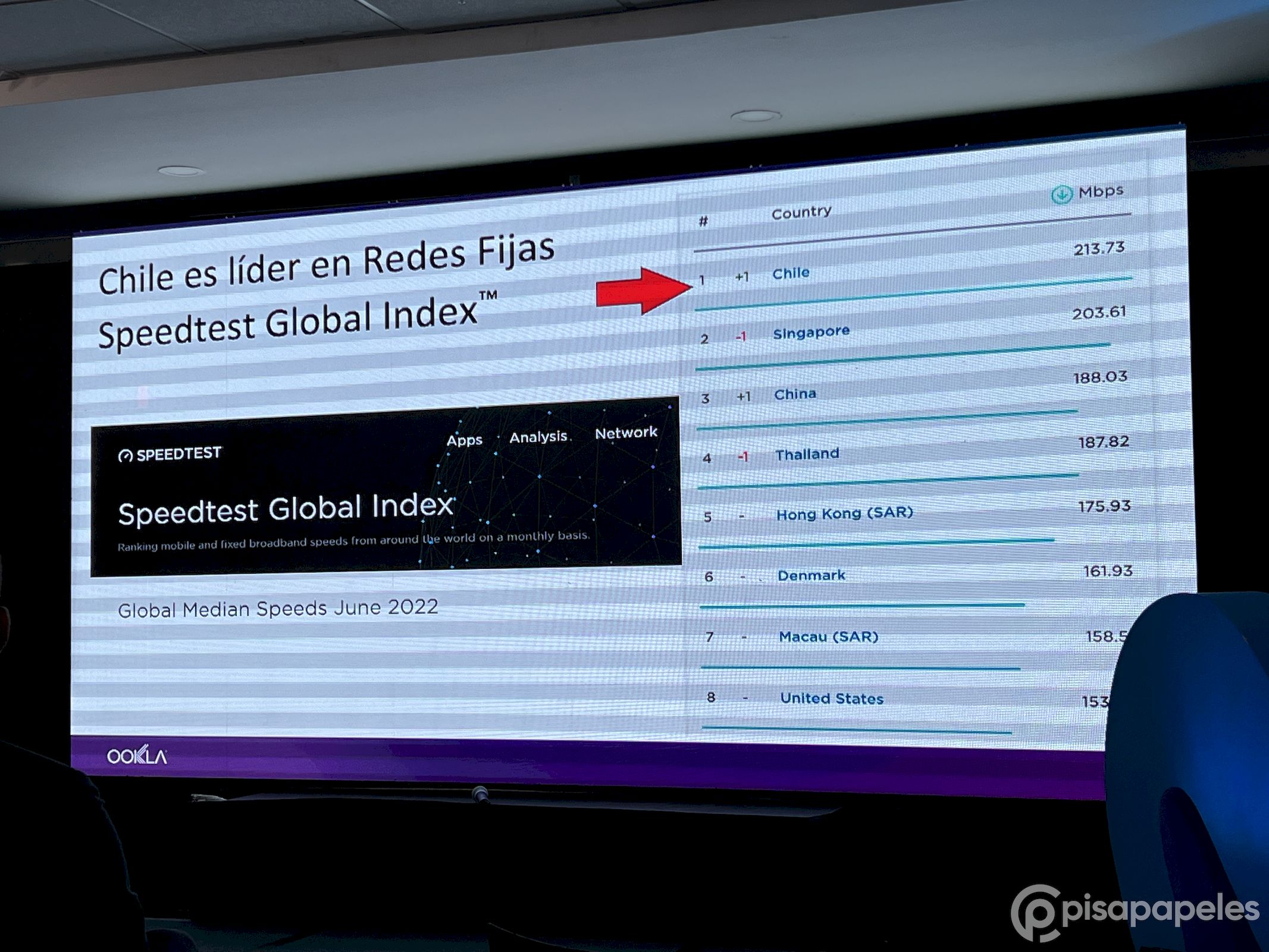Open the Analysis menu item

(538, 437)
